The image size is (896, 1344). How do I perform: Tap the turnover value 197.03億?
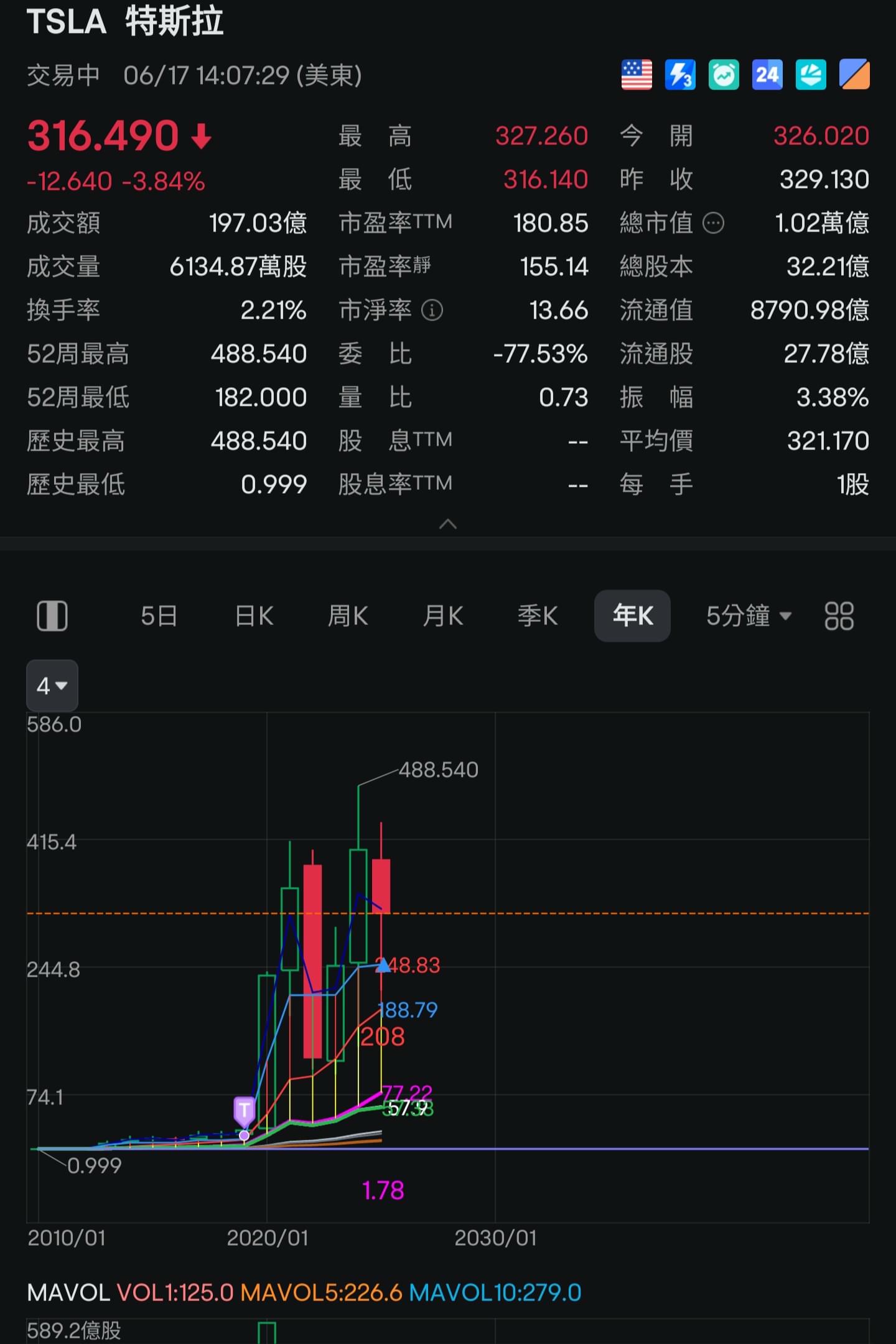[x=258, y=223]
